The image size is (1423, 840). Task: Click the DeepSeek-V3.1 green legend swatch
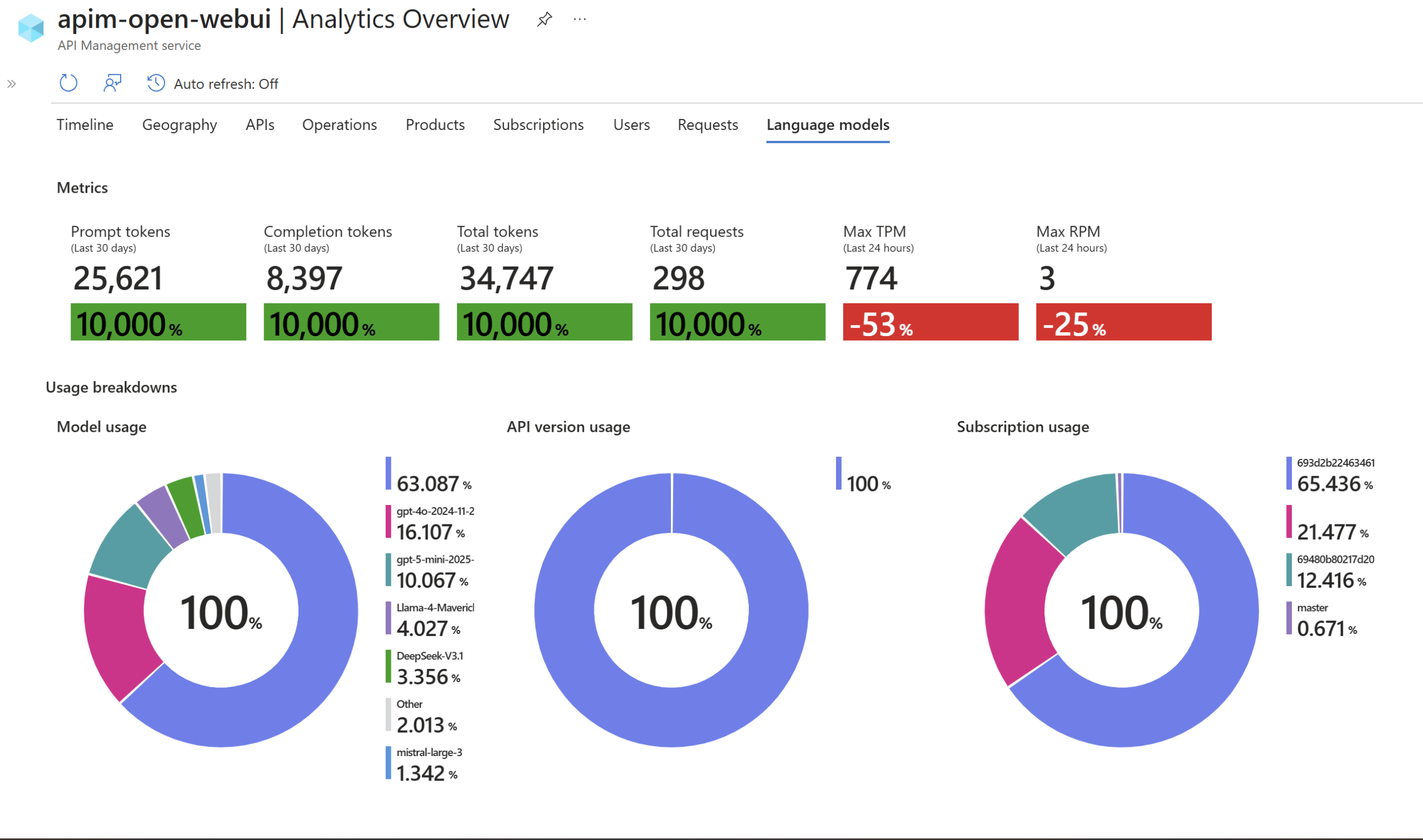(389, 666)
